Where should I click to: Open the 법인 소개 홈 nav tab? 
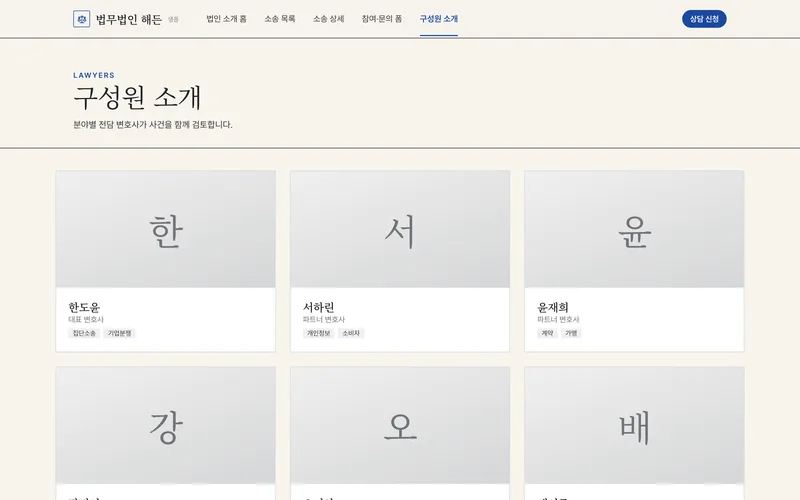pos(227,19)
